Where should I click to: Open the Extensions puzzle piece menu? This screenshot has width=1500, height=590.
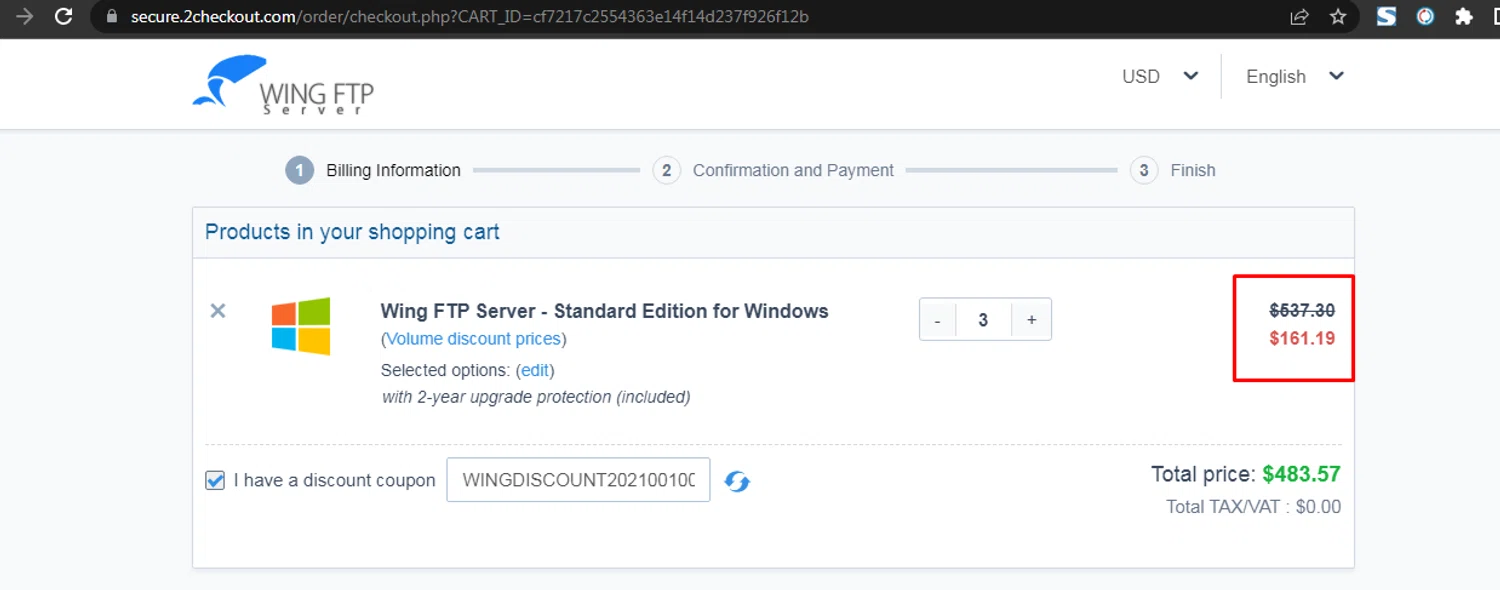point(1464,17)
